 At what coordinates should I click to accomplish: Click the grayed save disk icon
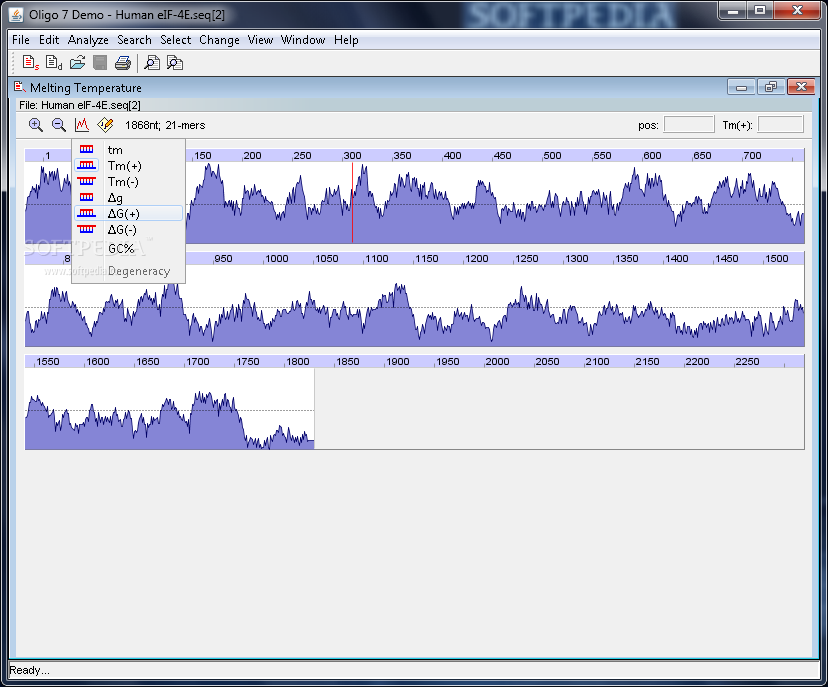click(x=100, y=63)
